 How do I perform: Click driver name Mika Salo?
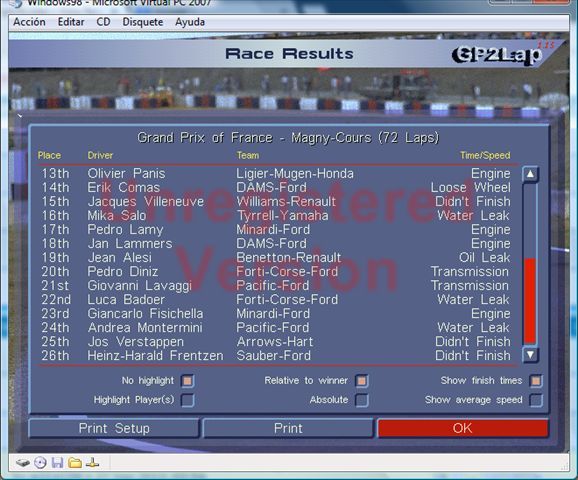[117, 215]
